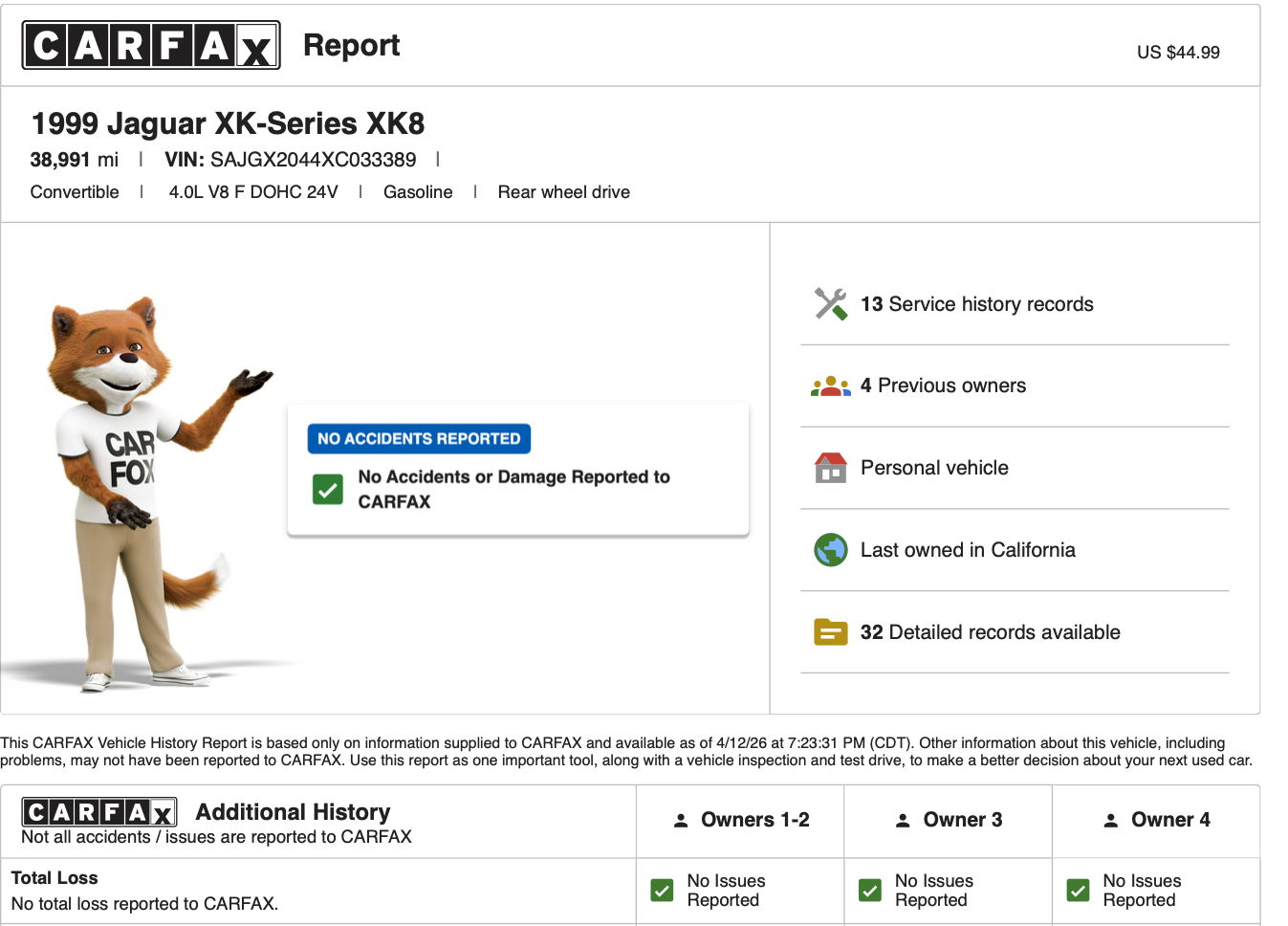Click the Owner 3 person icon
Screen dimensions: 1288x926
point(903,821)
